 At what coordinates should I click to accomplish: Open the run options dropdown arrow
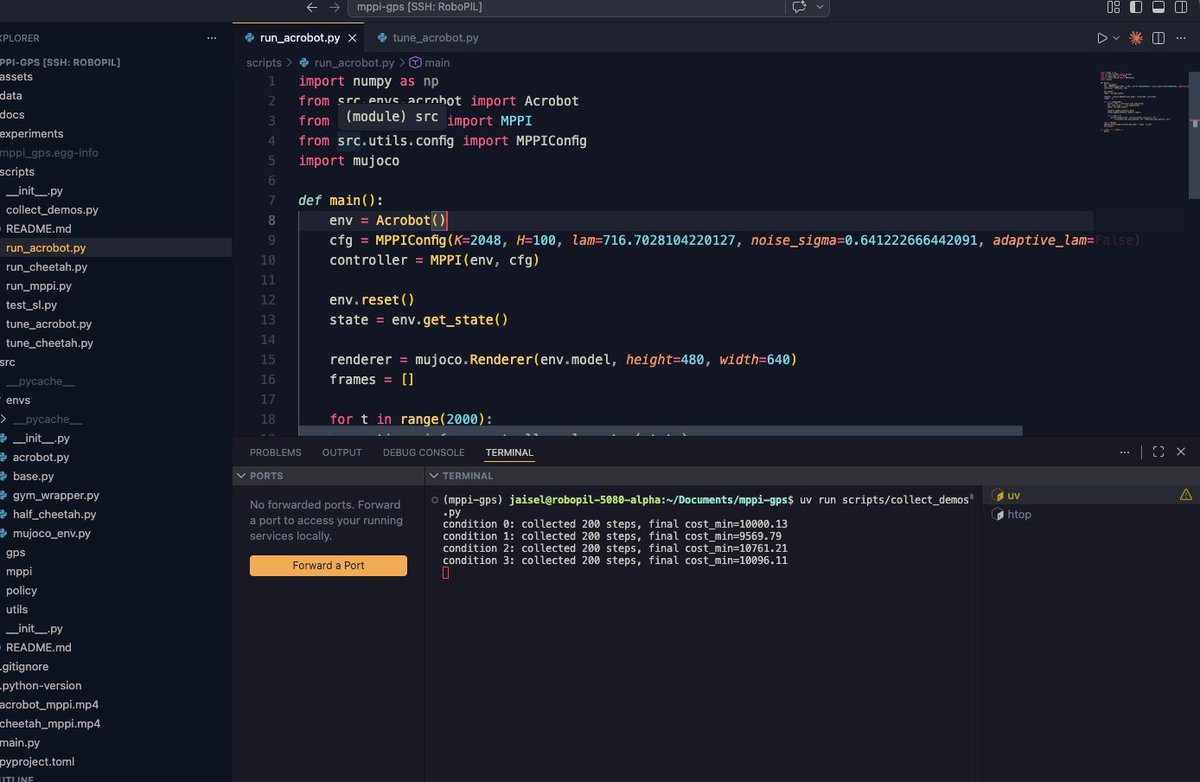coord(1116,38)
